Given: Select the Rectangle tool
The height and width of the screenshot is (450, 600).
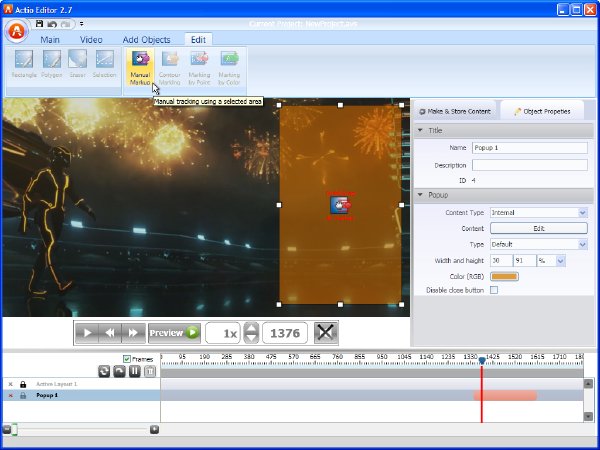Looking at the screenshot, I should [24, 64].
